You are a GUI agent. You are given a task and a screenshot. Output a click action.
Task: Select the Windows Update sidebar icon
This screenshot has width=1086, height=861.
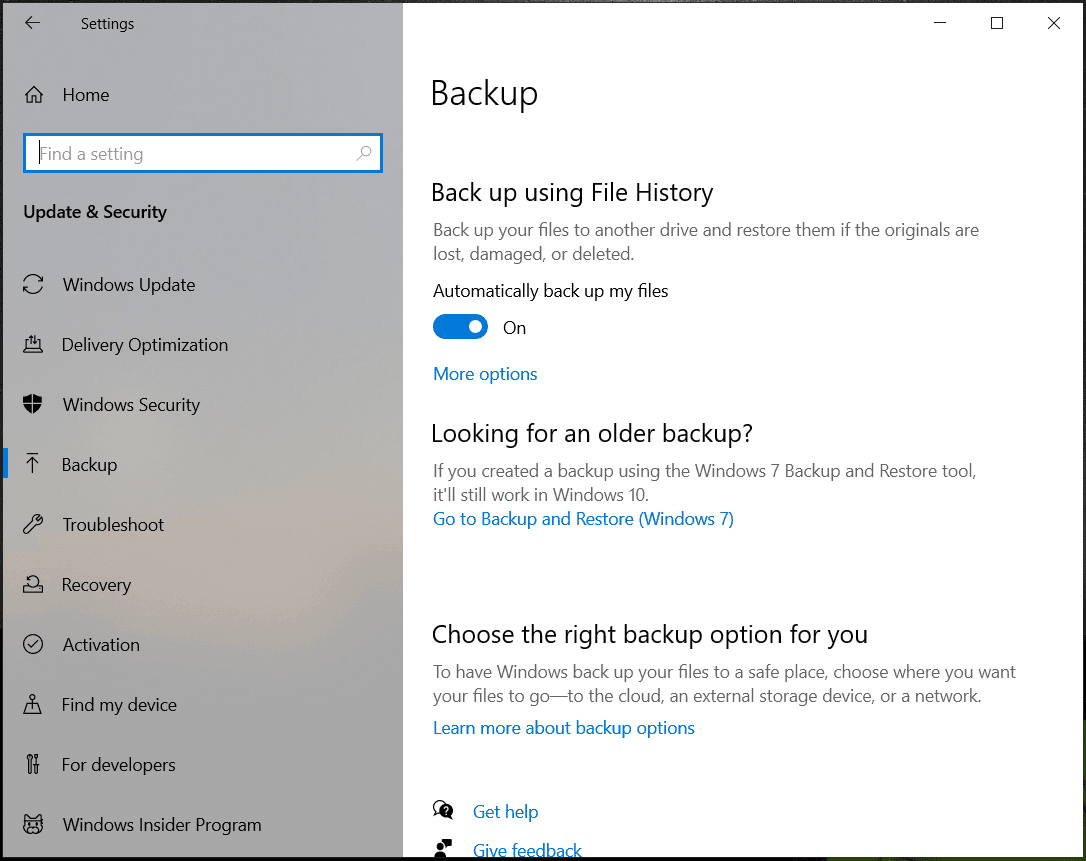33,285
